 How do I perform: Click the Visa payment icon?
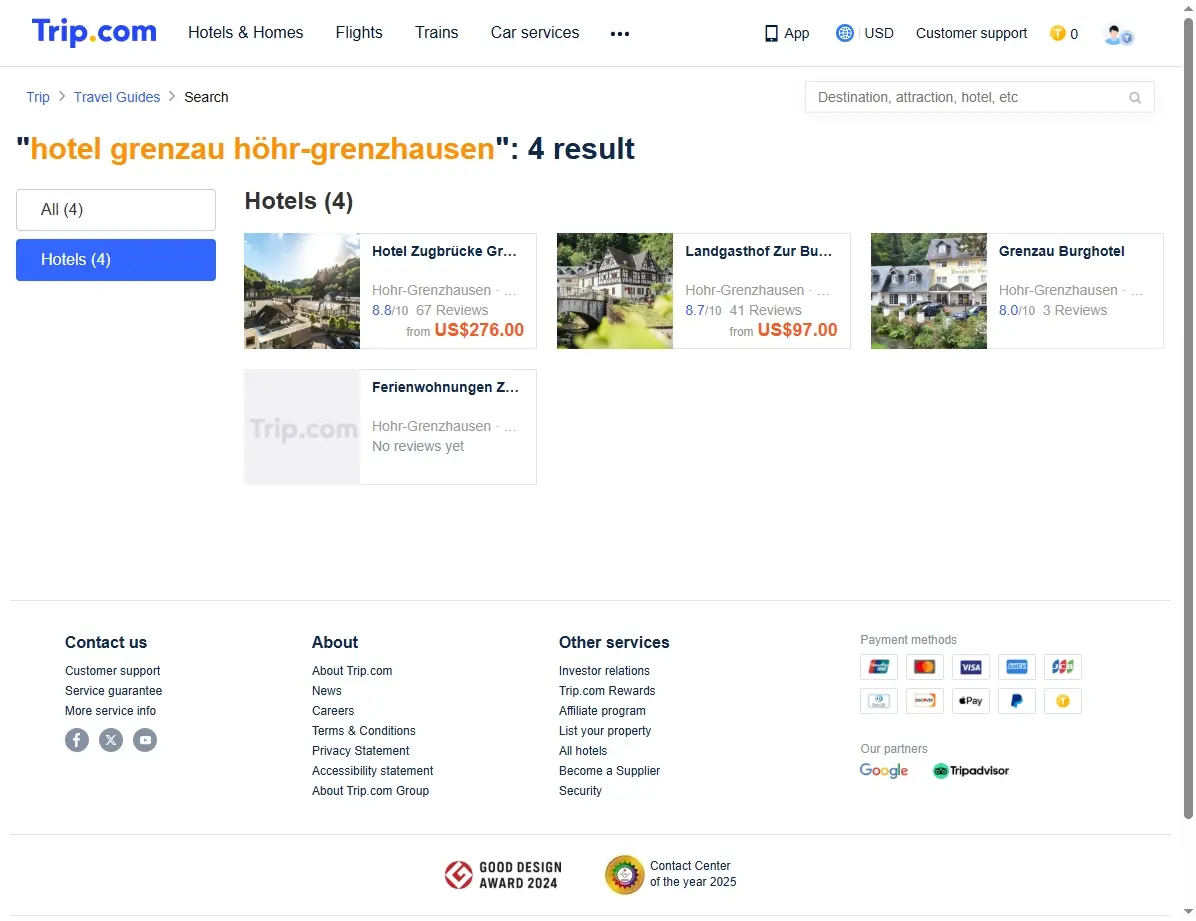(x=970, y=667)
